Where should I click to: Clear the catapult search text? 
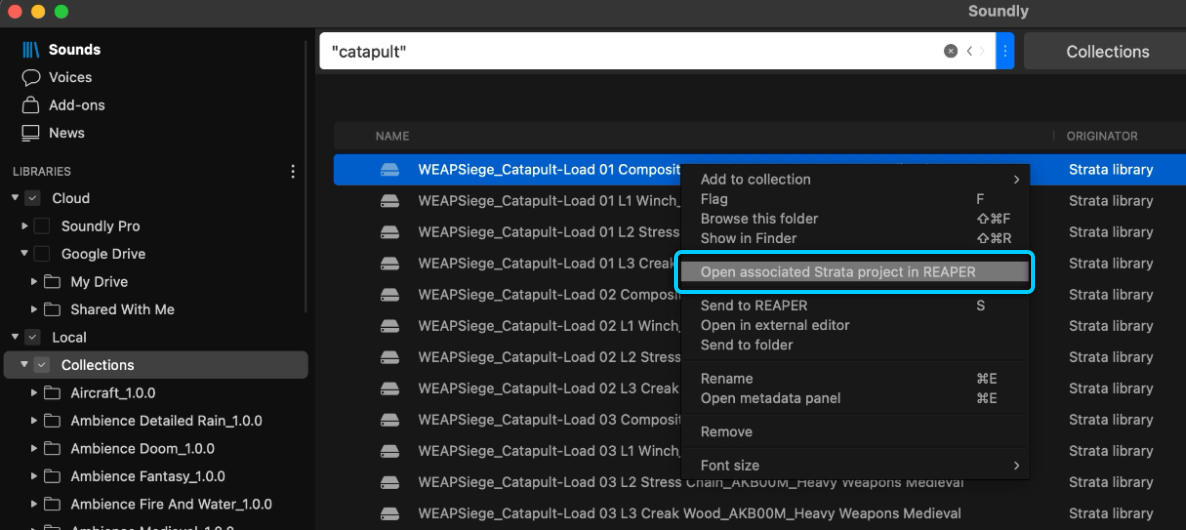pyautogui.click(x=950, y=51)
